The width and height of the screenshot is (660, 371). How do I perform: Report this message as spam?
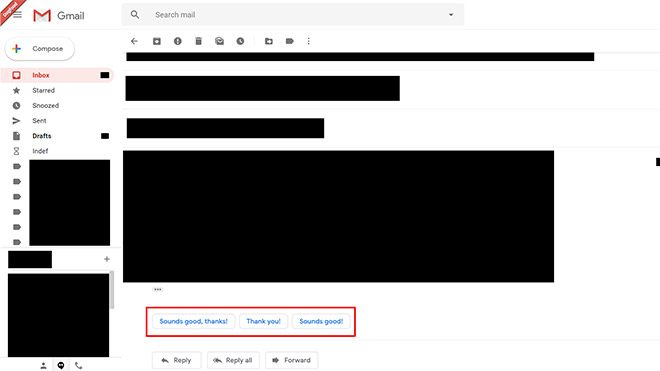point(178,41)
